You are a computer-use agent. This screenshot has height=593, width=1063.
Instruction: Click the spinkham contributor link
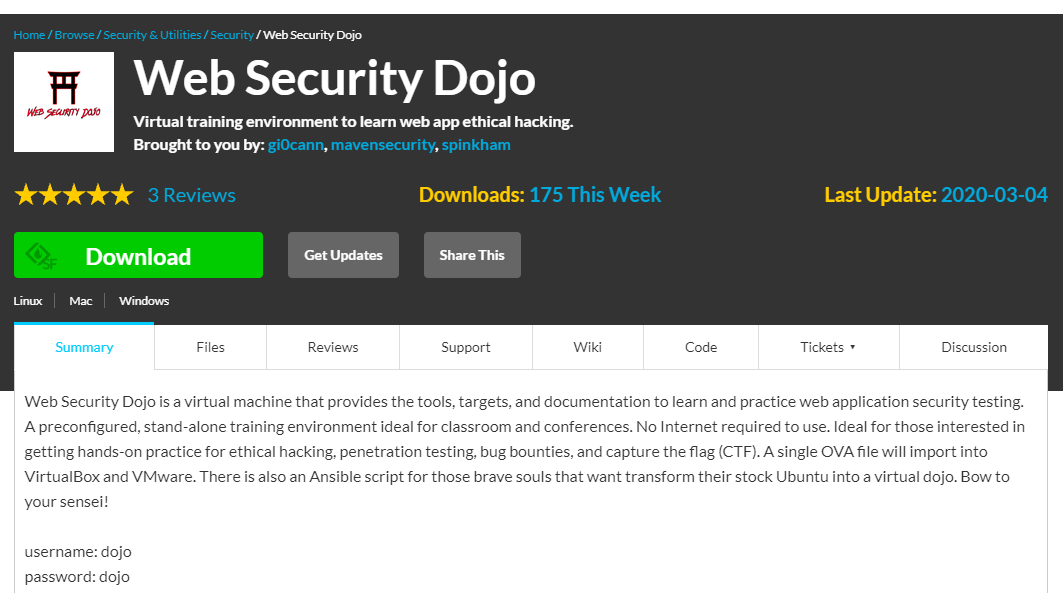coord(476,145)
